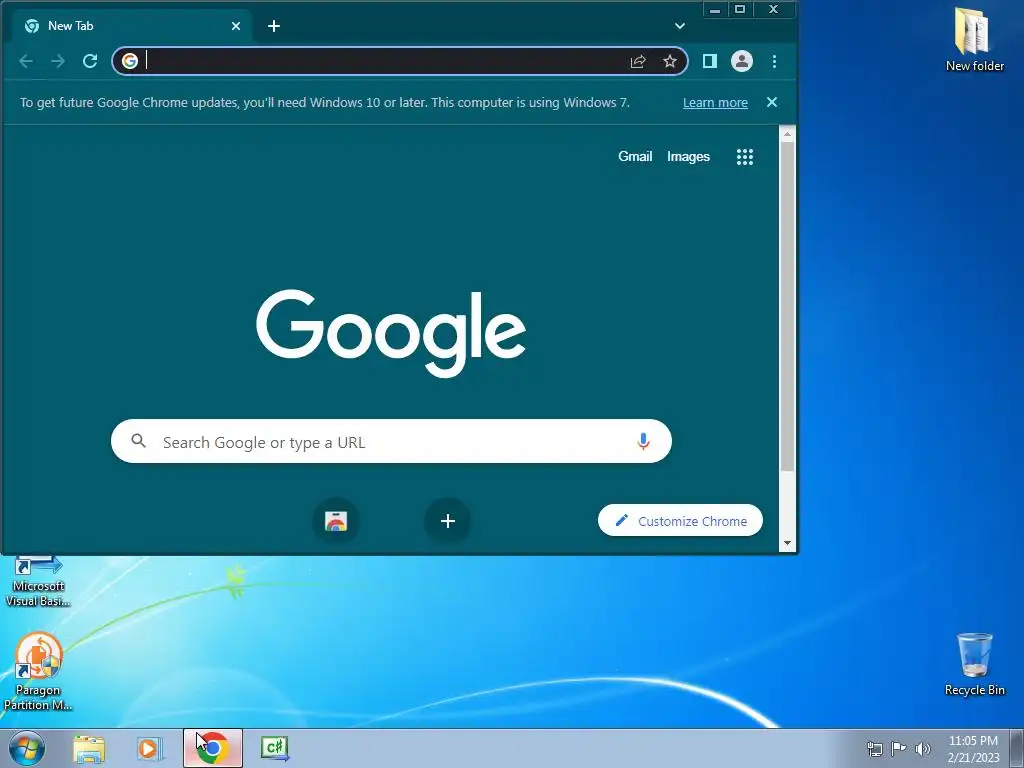This screenshot has width=1024, height=768.
Task: Bookmark this tab with the star icon
Action: (x=670, y=61)
